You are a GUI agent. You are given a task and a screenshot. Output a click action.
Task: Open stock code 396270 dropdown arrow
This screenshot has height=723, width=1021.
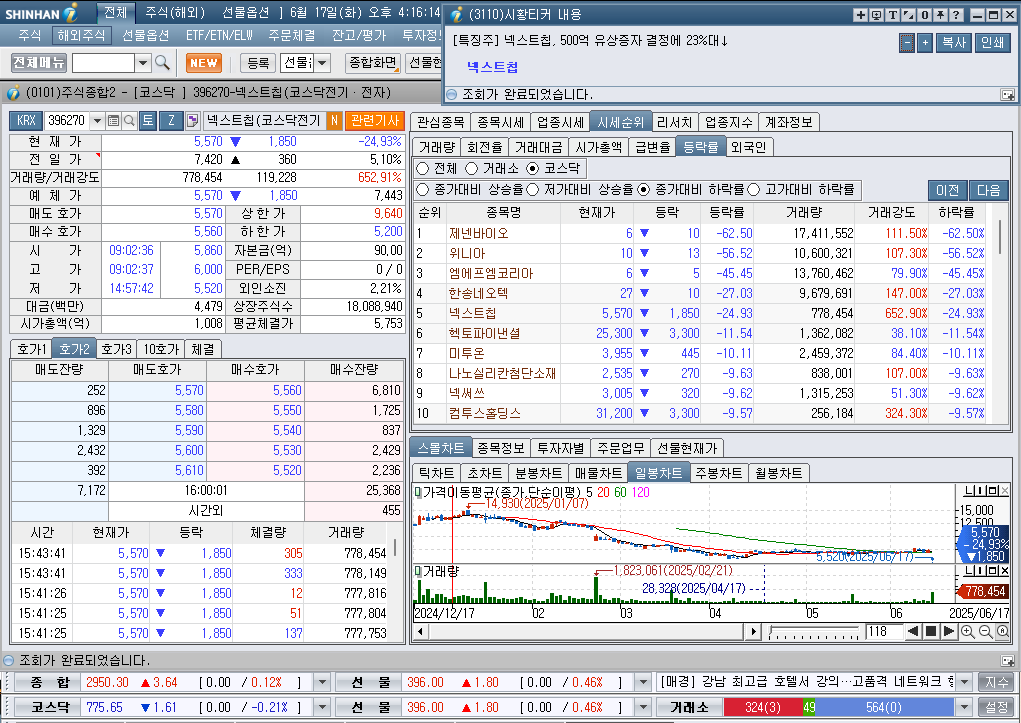coord(97,120)
